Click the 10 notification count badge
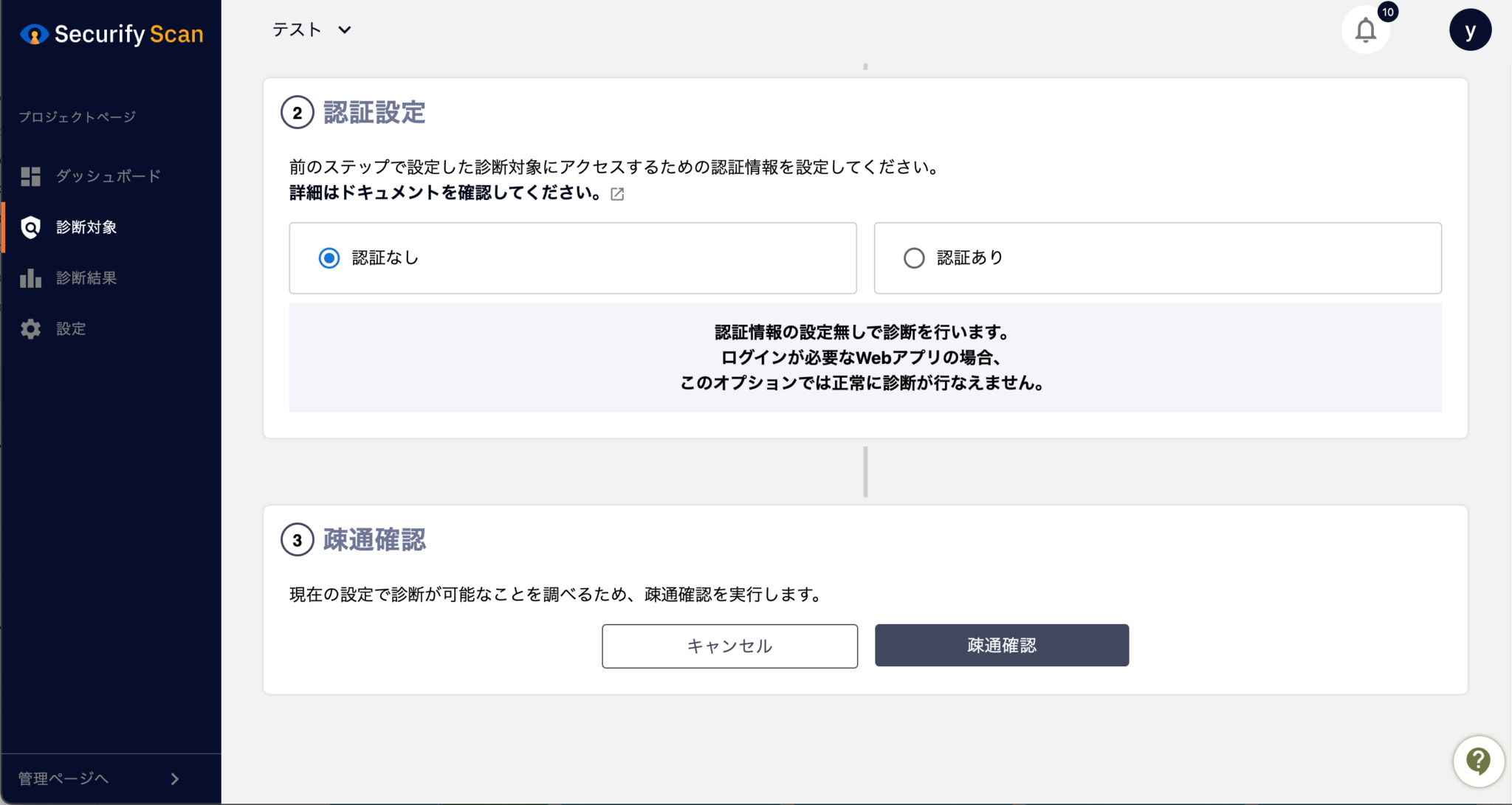The width and height of the screenshot is (1512, 805). point(1387,12)
